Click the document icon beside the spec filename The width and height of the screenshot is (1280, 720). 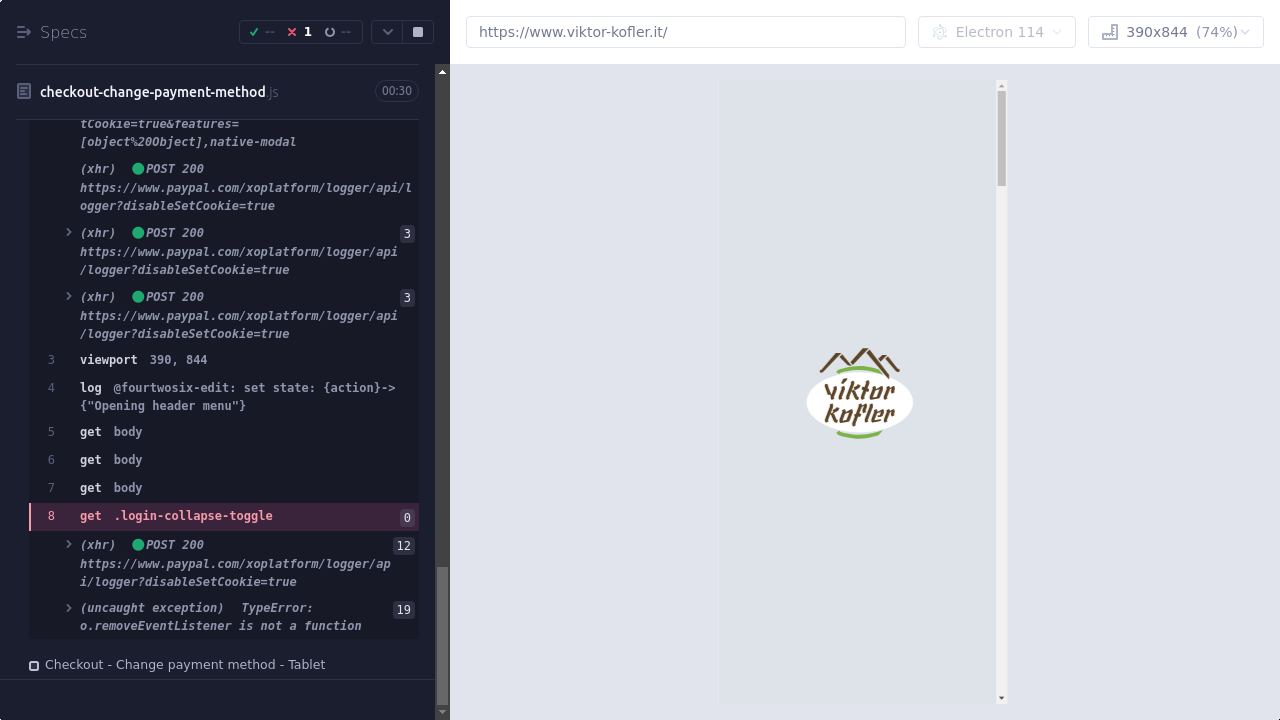tap(24, 92)
